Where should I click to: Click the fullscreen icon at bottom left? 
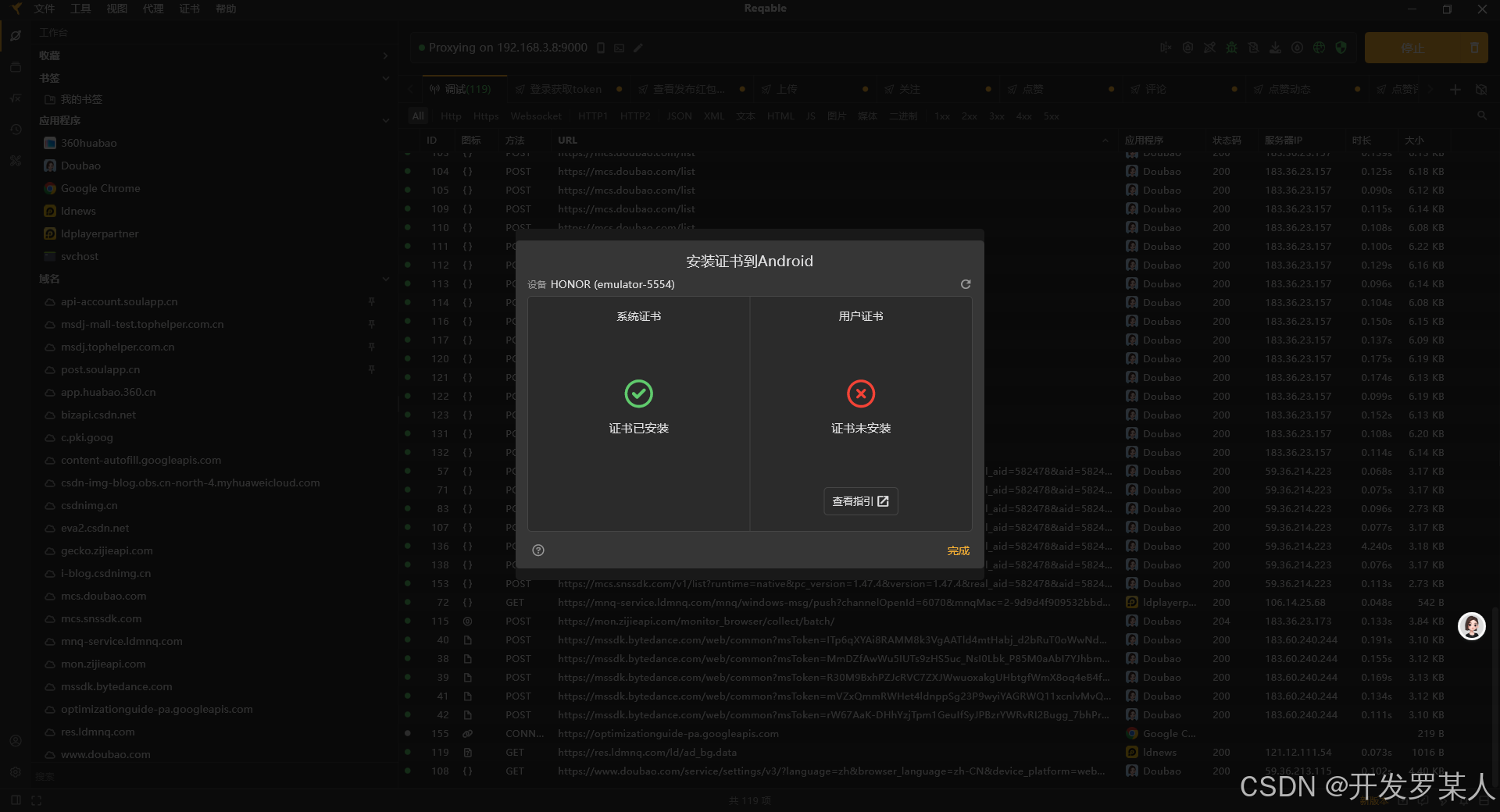coord(36,800)
